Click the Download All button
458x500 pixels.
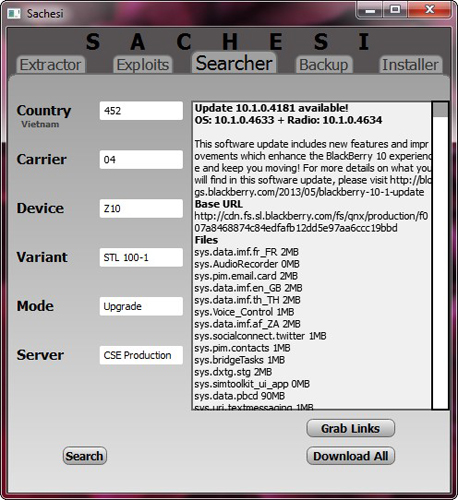point(350,456)
